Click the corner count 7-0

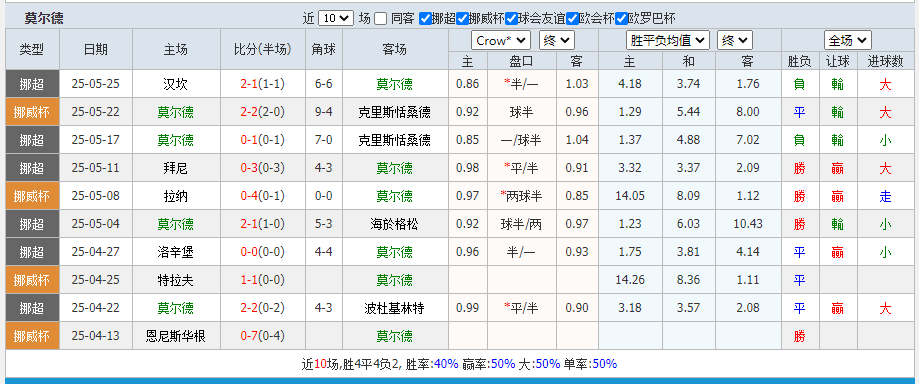pyautogui.click(x=324, y=140)
